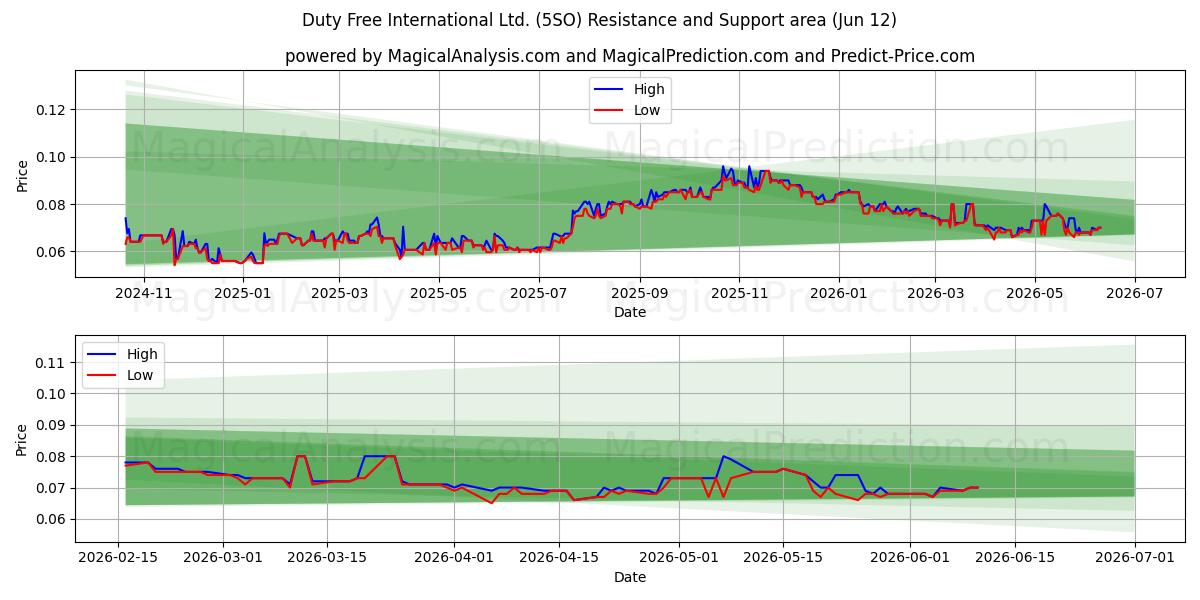The width and height of the screenshot is (1200, 600).
Task: Click the top chart x-axis label '2026-05'
Action: 1035,293
